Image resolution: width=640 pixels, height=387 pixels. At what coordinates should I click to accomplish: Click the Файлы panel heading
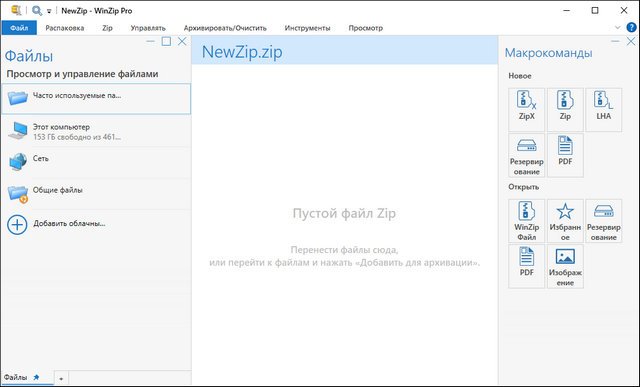(x=29, y=56)
